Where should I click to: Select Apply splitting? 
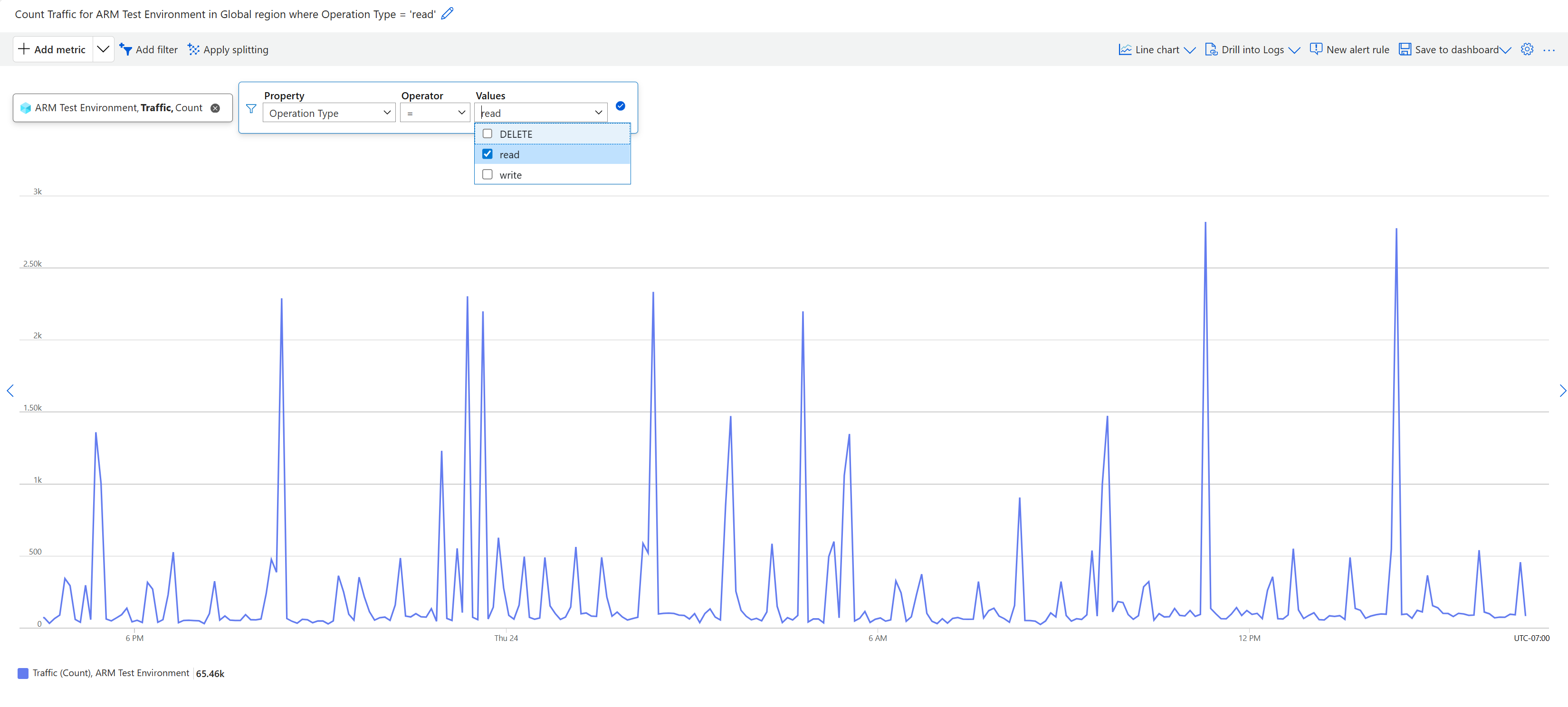pyautogui.click(x=228, y=49)
